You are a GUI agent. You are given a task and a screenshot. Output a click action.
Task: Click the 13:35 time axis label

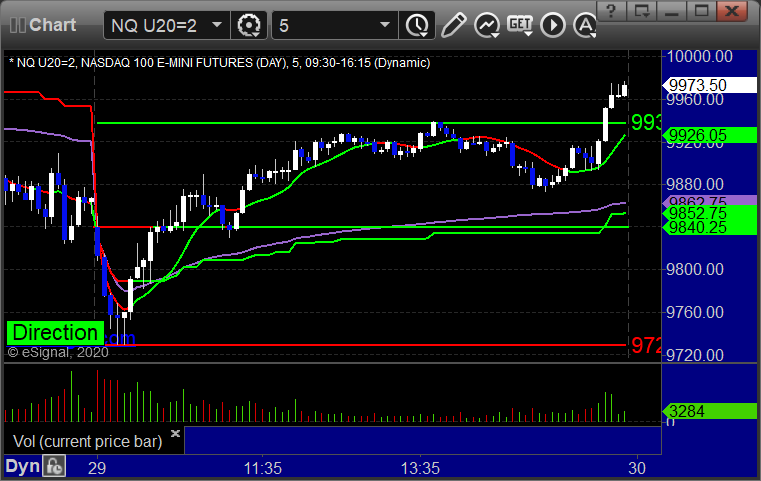pos(420,468)
